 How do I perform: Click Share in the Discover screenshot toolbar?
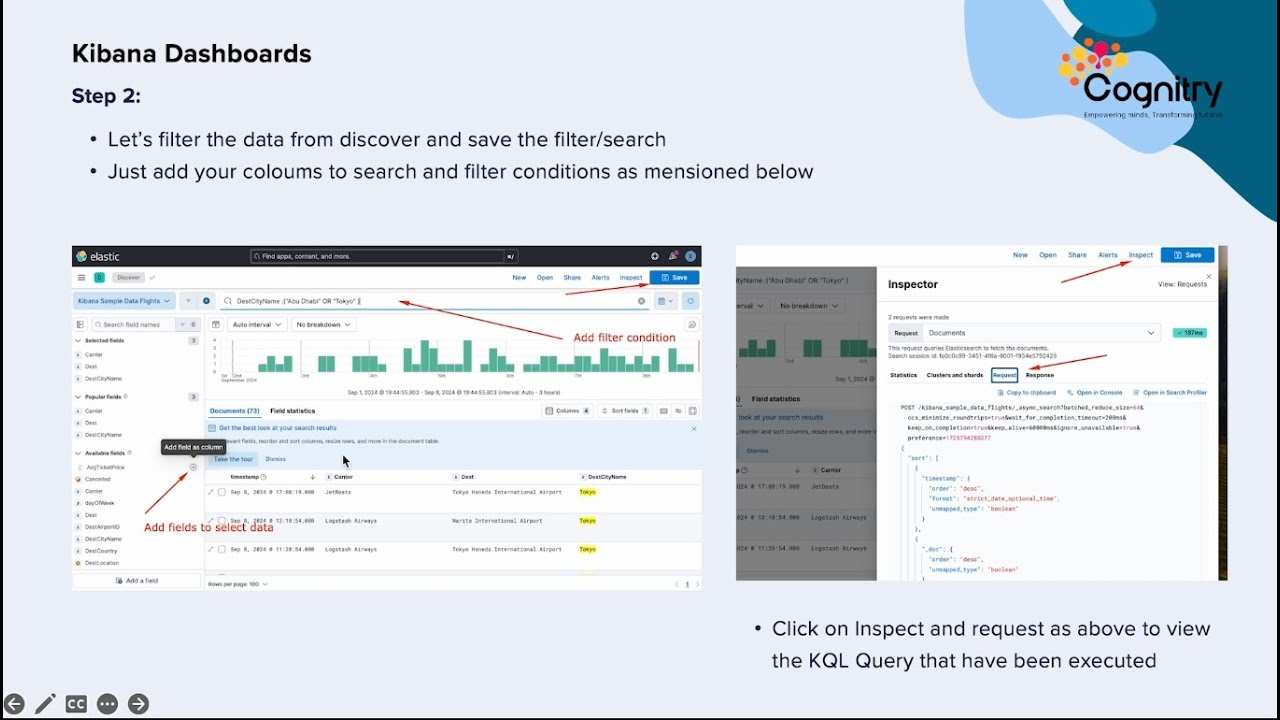572,277
